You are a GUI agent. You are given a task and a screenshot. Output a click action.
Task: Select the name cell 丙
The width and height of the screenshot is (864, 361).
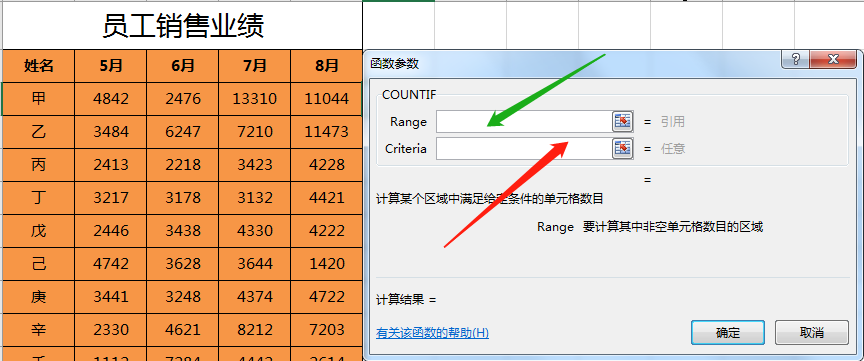(39, 165)
